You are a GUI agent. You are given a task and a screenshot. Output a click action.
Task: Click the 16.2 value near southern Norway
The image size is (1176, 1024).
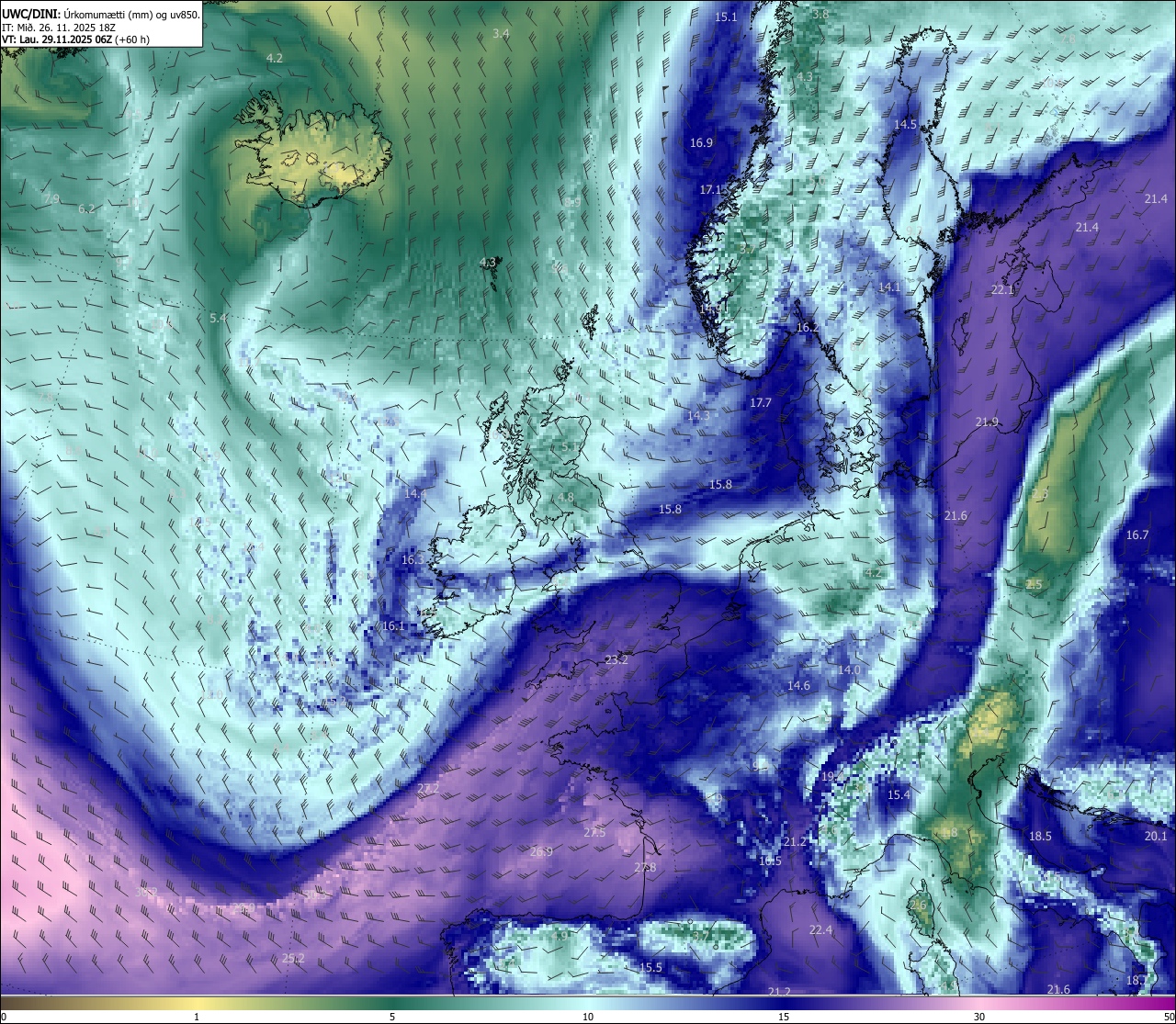(x=808, y=327)
